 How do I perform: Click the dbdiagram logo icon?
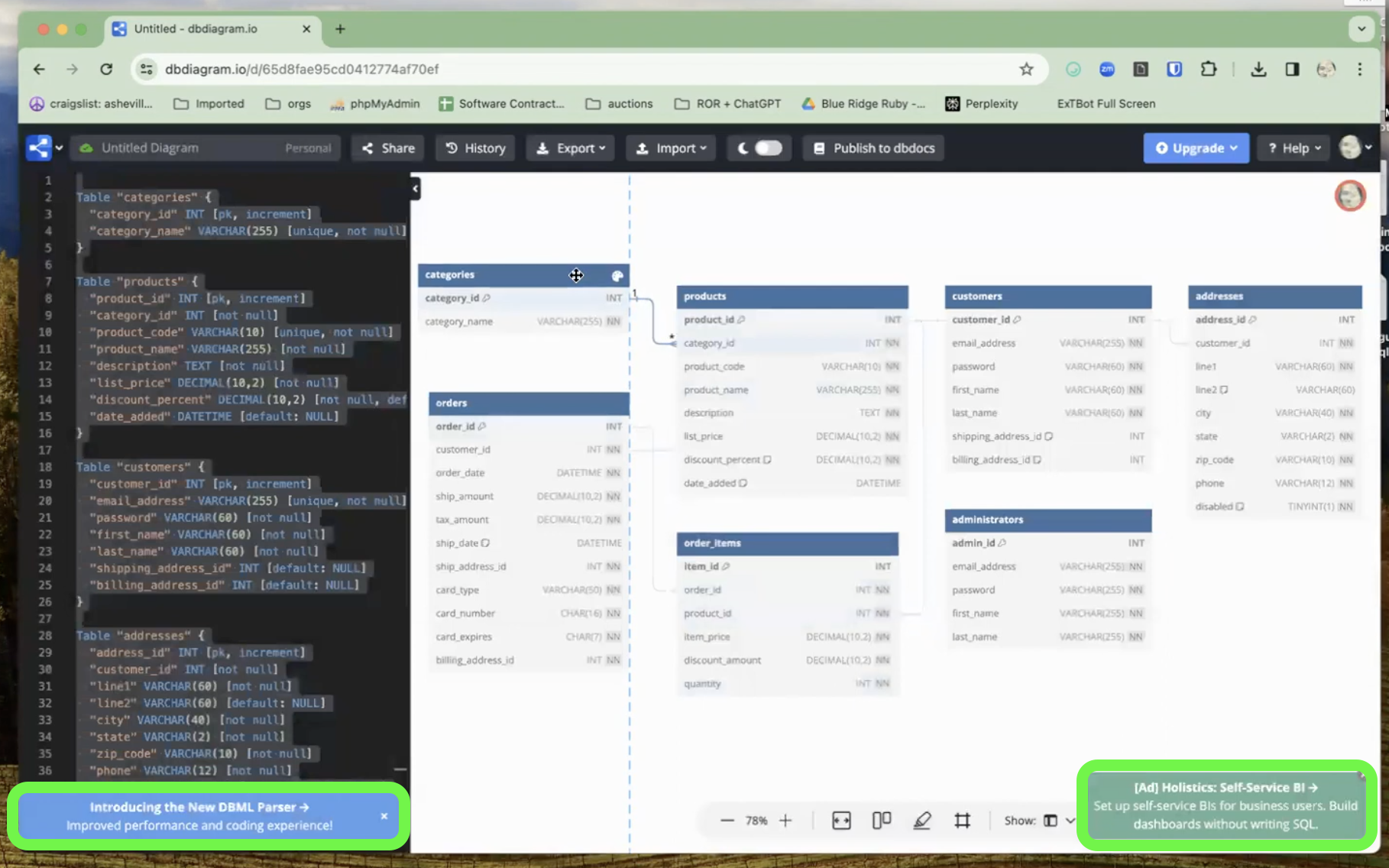(x=39, y=148)
